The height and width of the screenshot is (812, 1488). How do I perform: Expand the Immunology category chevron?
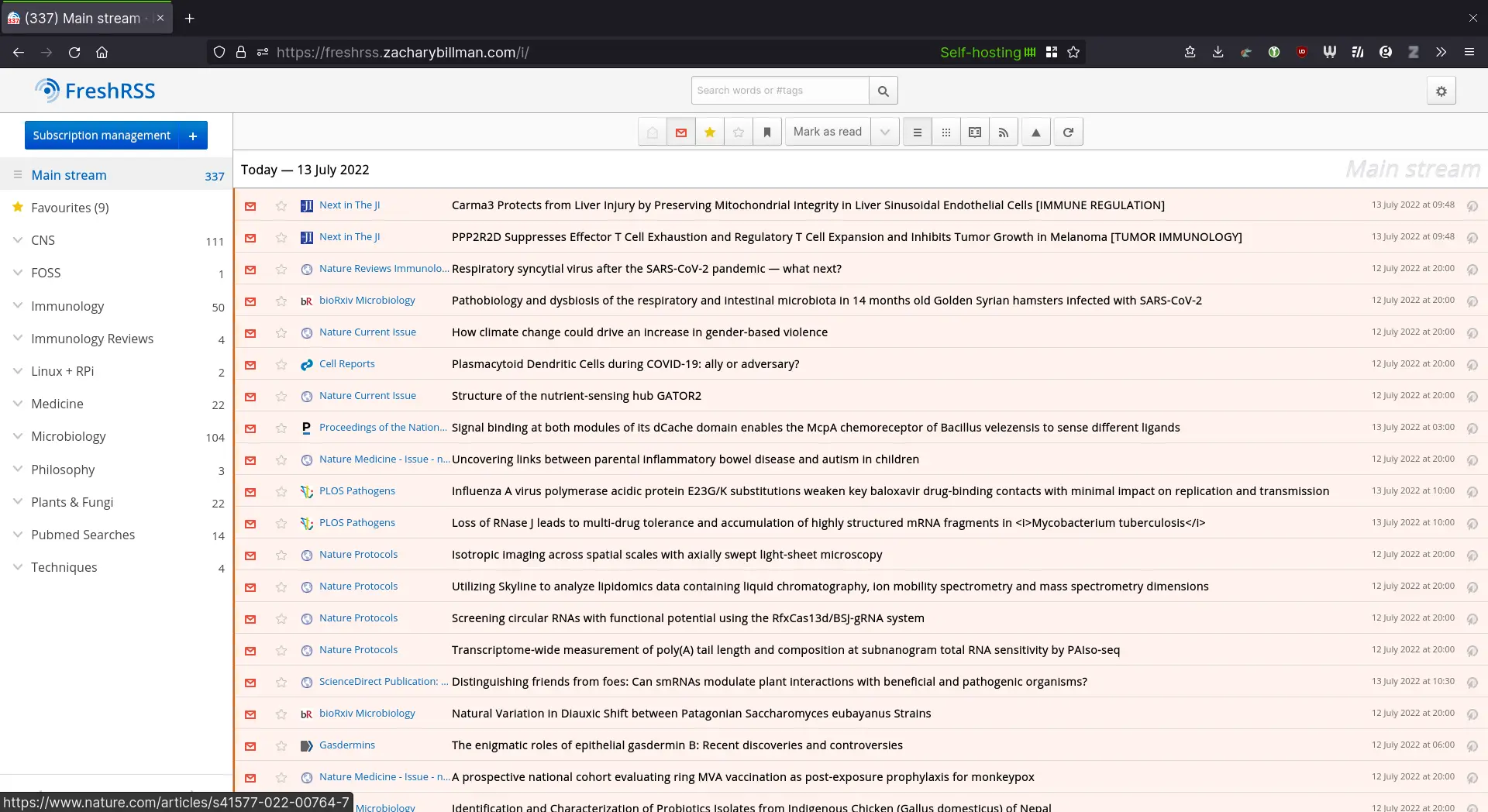[18, 306]
